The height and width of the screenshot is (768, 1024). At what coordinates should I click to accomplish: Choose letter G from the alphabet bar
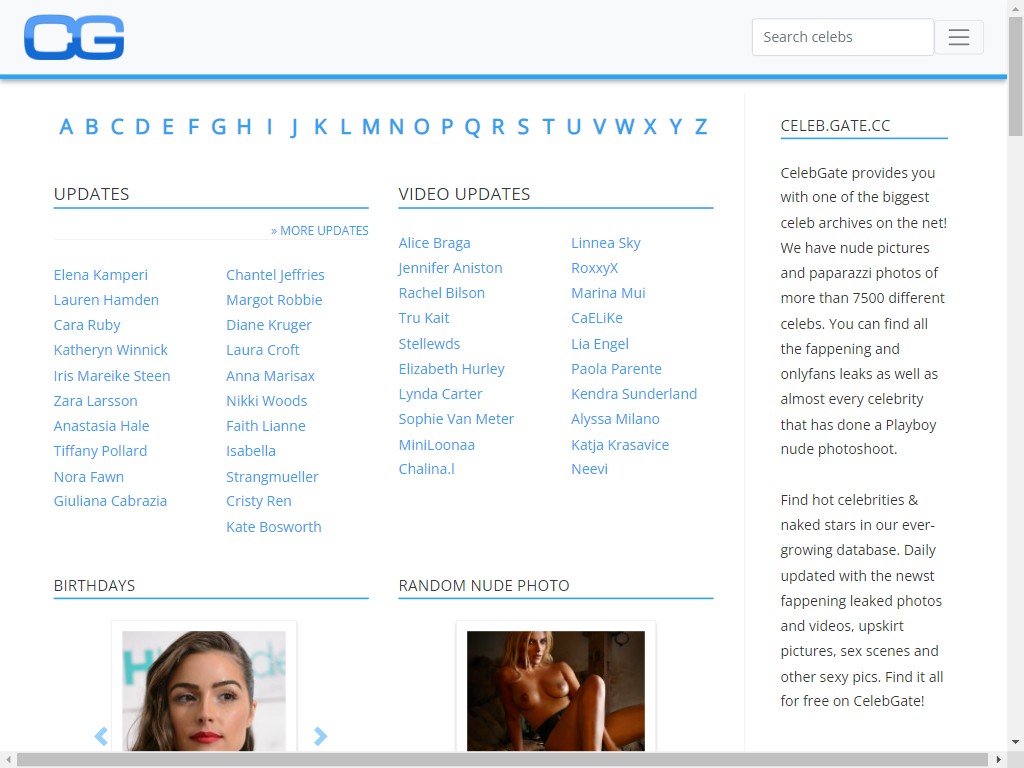tap(218, 127)
